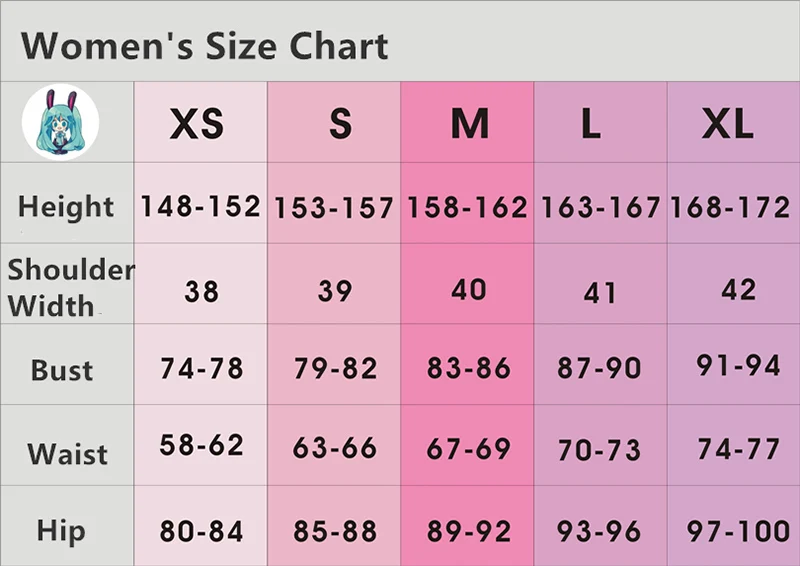Click the 91-94 bust cell for XL
The image size is (800, 566).
[x=738, y=365]
